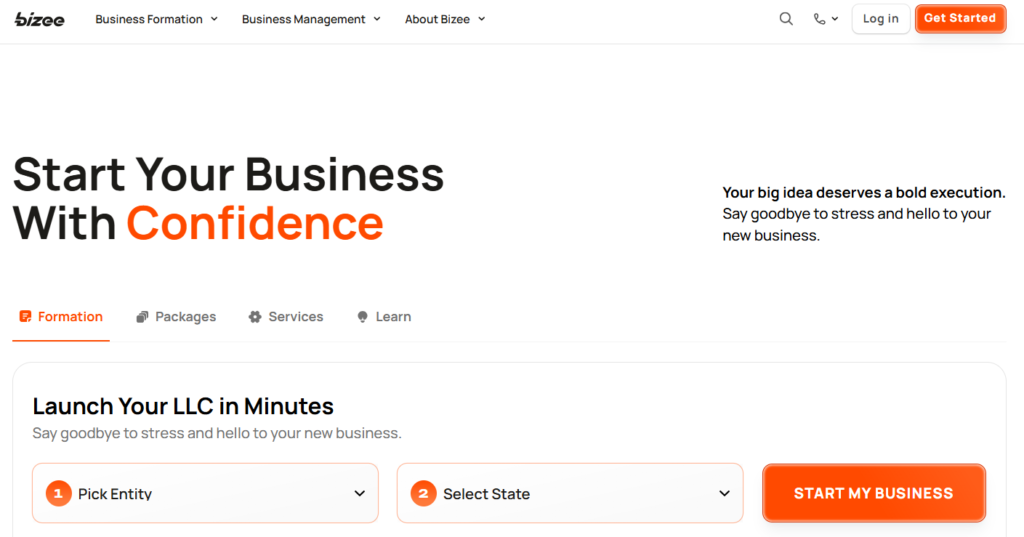Click the Services gear icon
Screen dimensions: 1024x537
[255, 317]
